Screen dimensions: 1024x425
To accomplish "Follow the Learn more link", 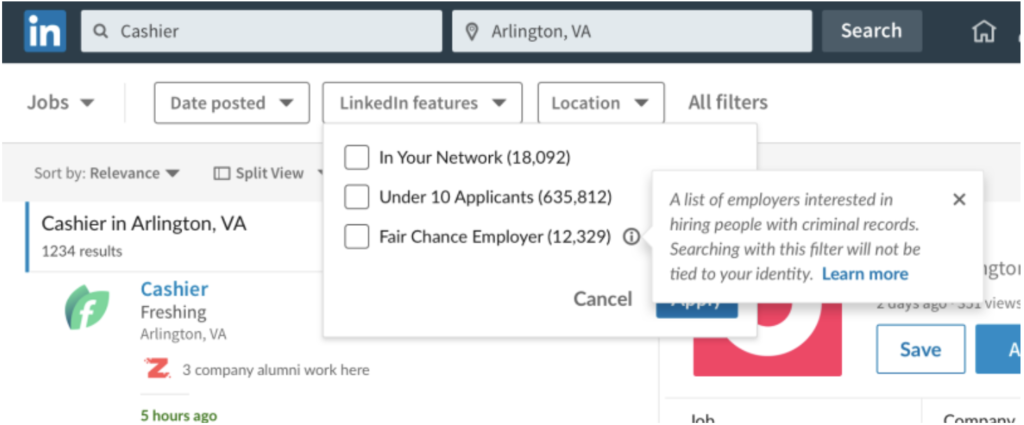I will tap(865, 274).
